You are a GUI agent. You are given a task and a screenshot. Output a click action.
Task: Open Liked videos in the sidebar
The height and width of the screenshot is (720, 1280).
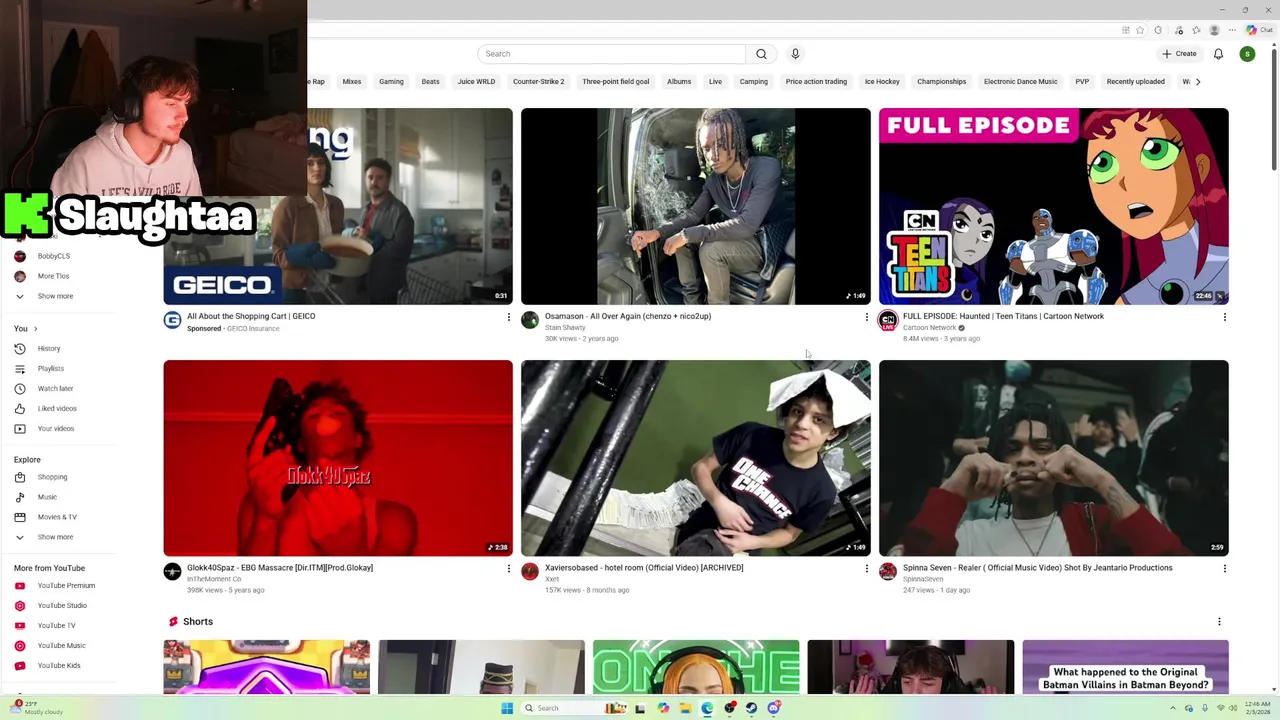(x=57, y=409)
